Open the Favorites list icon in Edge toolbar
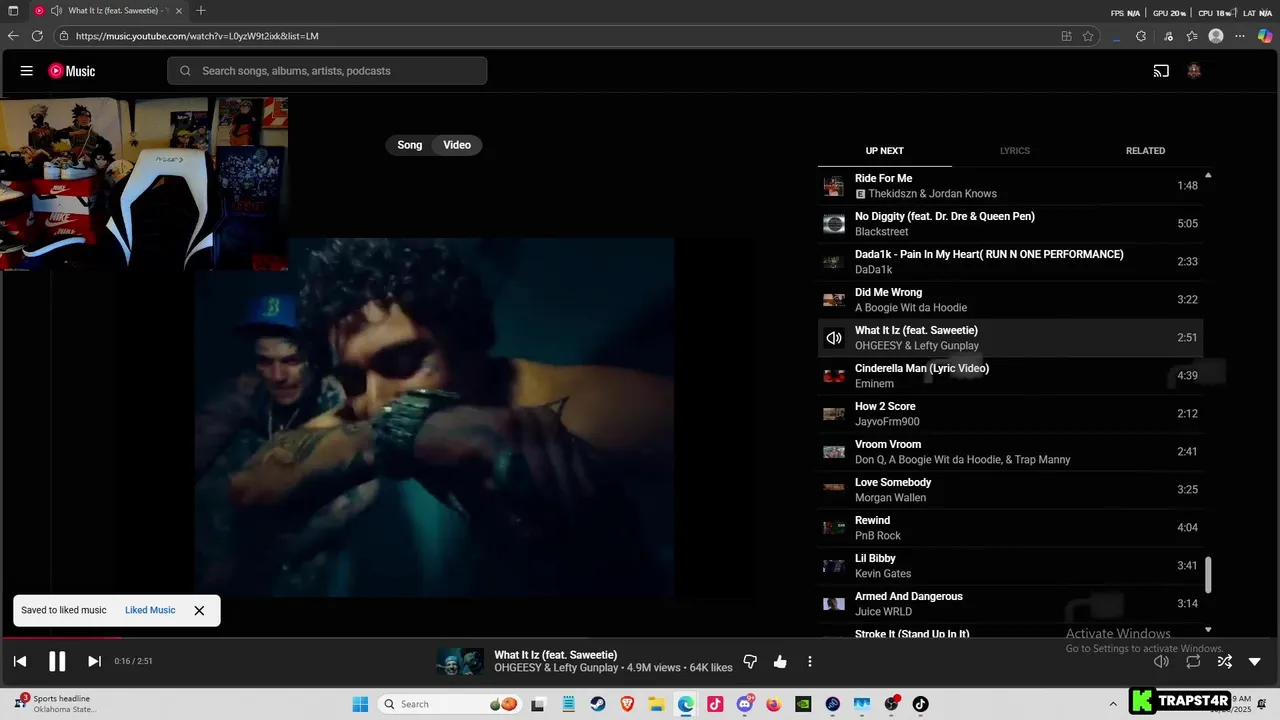This screenshot has height=720, width=1280. click(x=1192, y=36)
